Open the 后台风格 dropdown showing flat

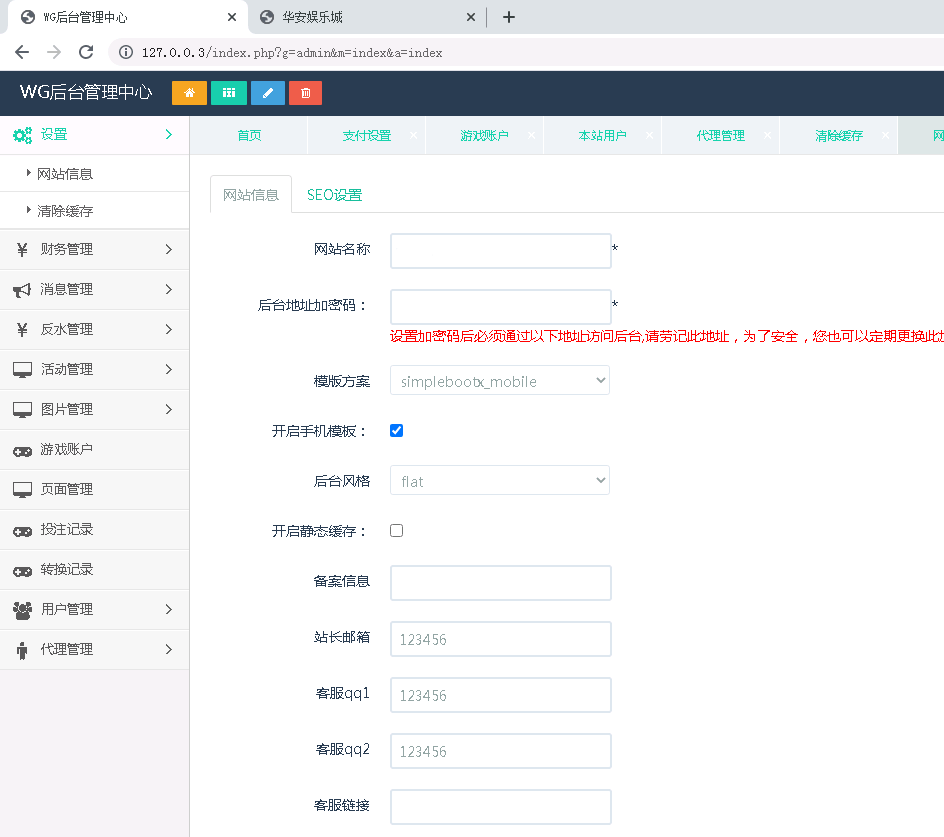[x=499, y=480]
